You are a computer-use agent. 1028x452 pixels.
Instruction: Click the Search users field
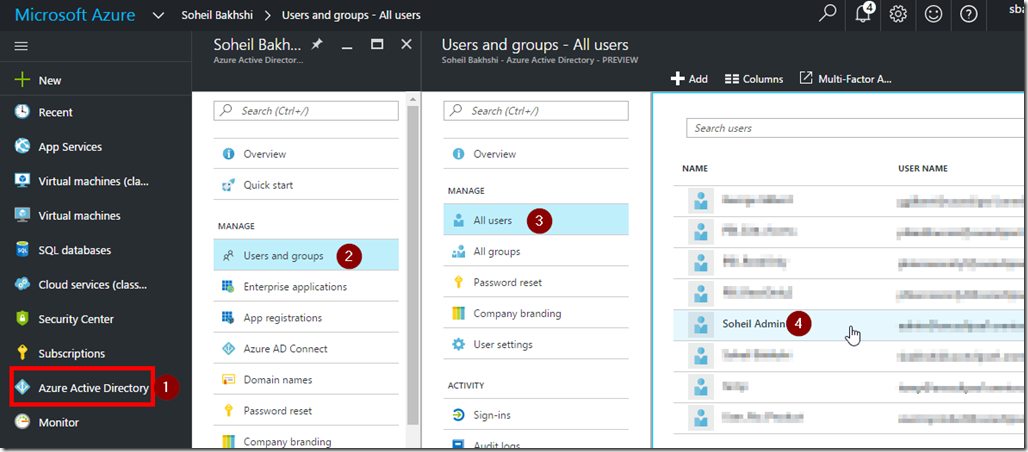click(x=854, y=128)
